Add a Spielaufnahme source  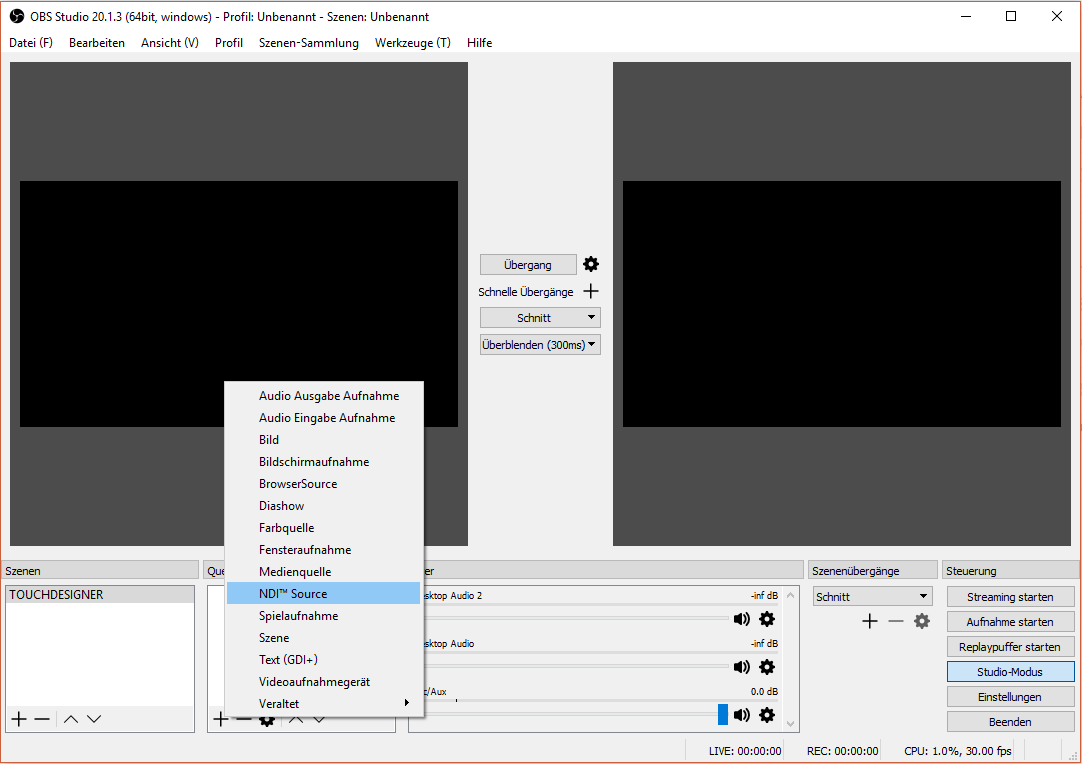click(x=323, y=616)
